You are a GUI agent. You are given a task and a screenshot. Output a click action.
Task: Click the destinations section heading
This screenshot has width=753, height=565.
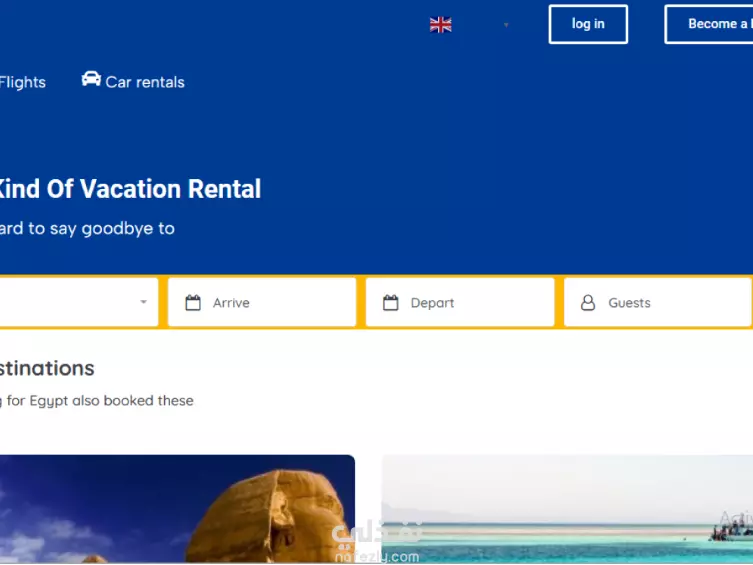coord(47,368)
